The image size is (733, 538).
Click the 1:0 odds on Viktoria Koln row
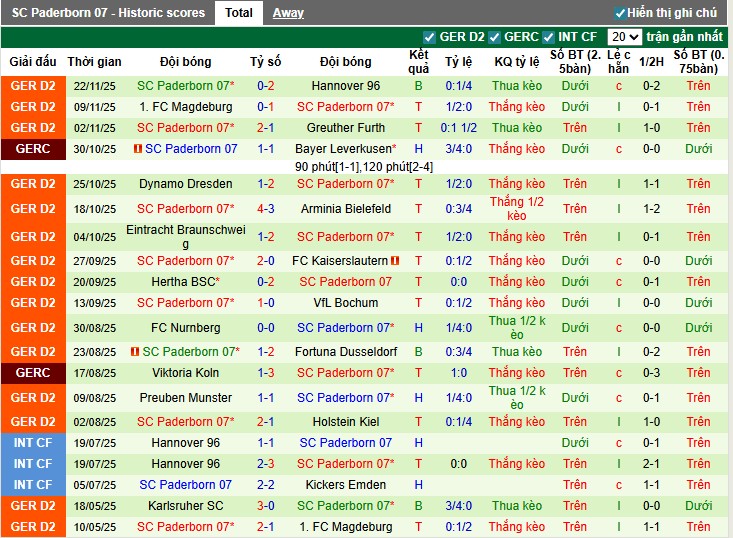[459, 373]
